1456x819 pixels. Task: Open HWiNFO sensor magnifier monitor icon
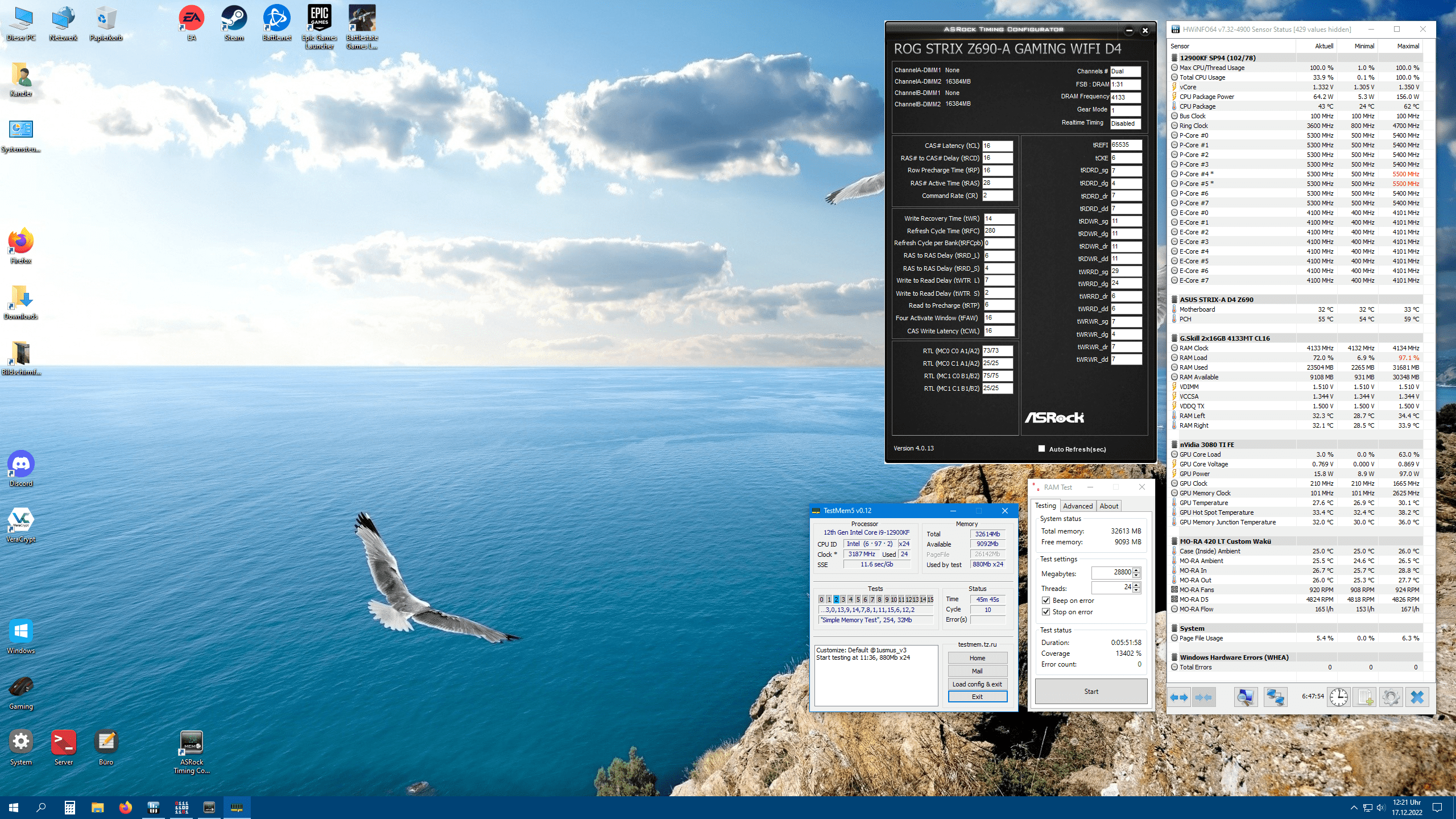[x=1246, y=697]
